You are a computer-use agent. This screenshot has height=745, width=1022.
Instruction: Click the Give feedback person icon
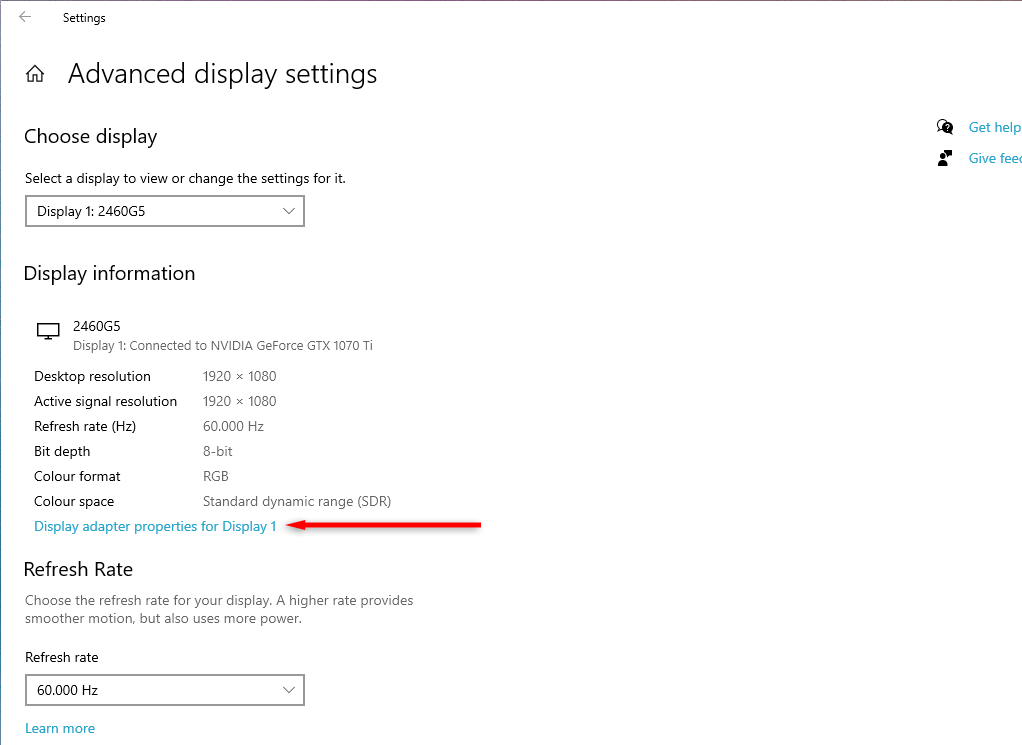945,158
